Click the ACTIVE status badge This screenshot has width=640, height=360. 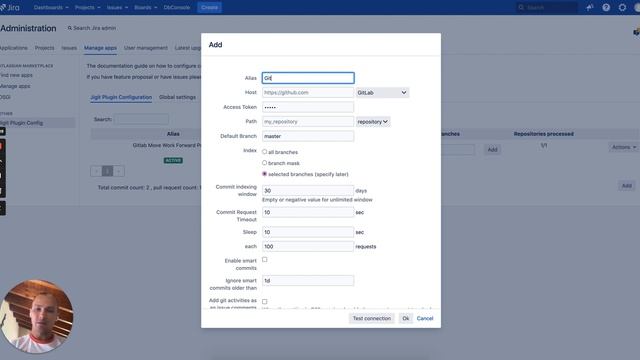pos(173,160)
